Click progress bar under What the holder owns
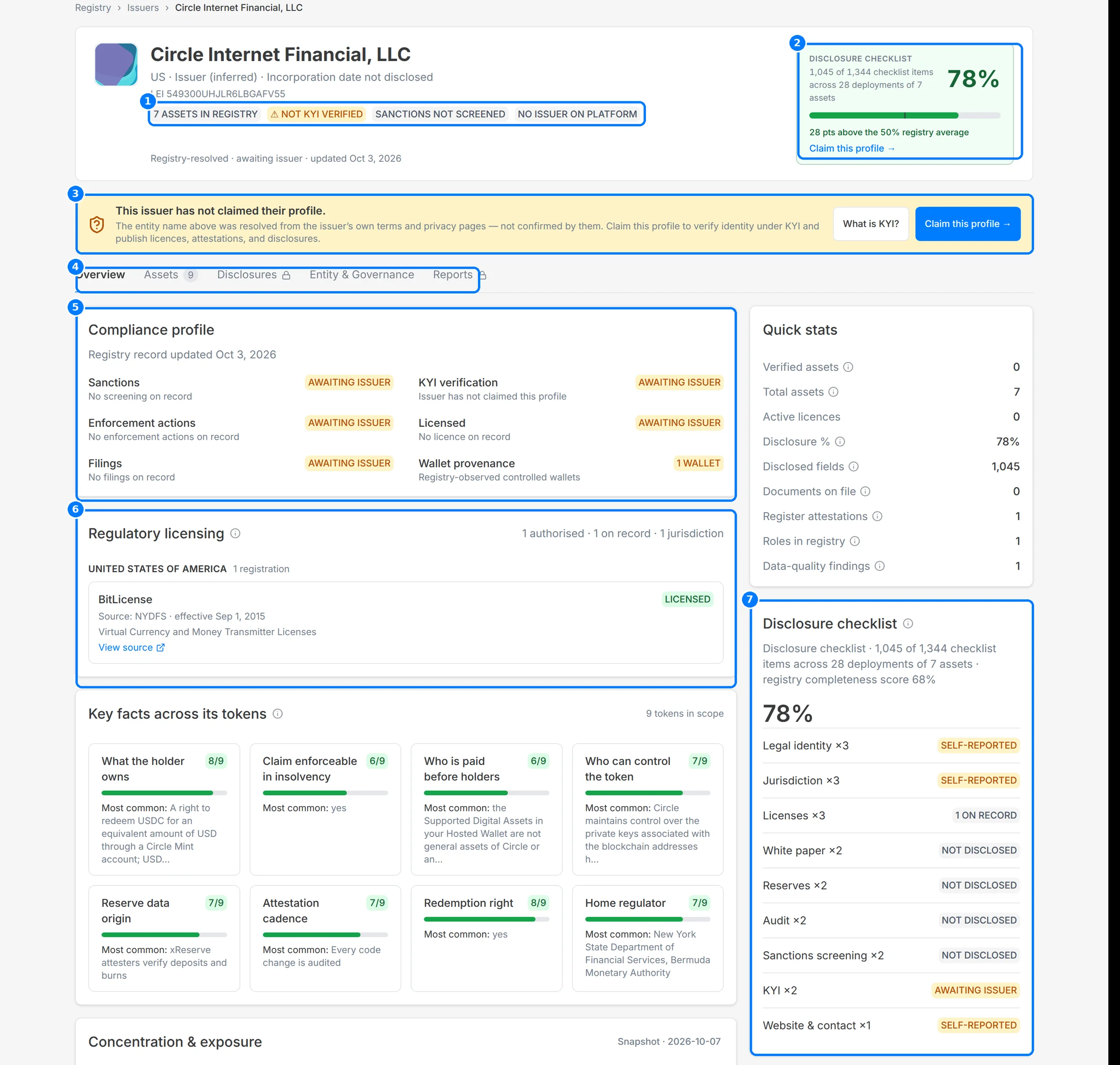The width and height of the screenshot is (1120, 1065). [164, 793]
